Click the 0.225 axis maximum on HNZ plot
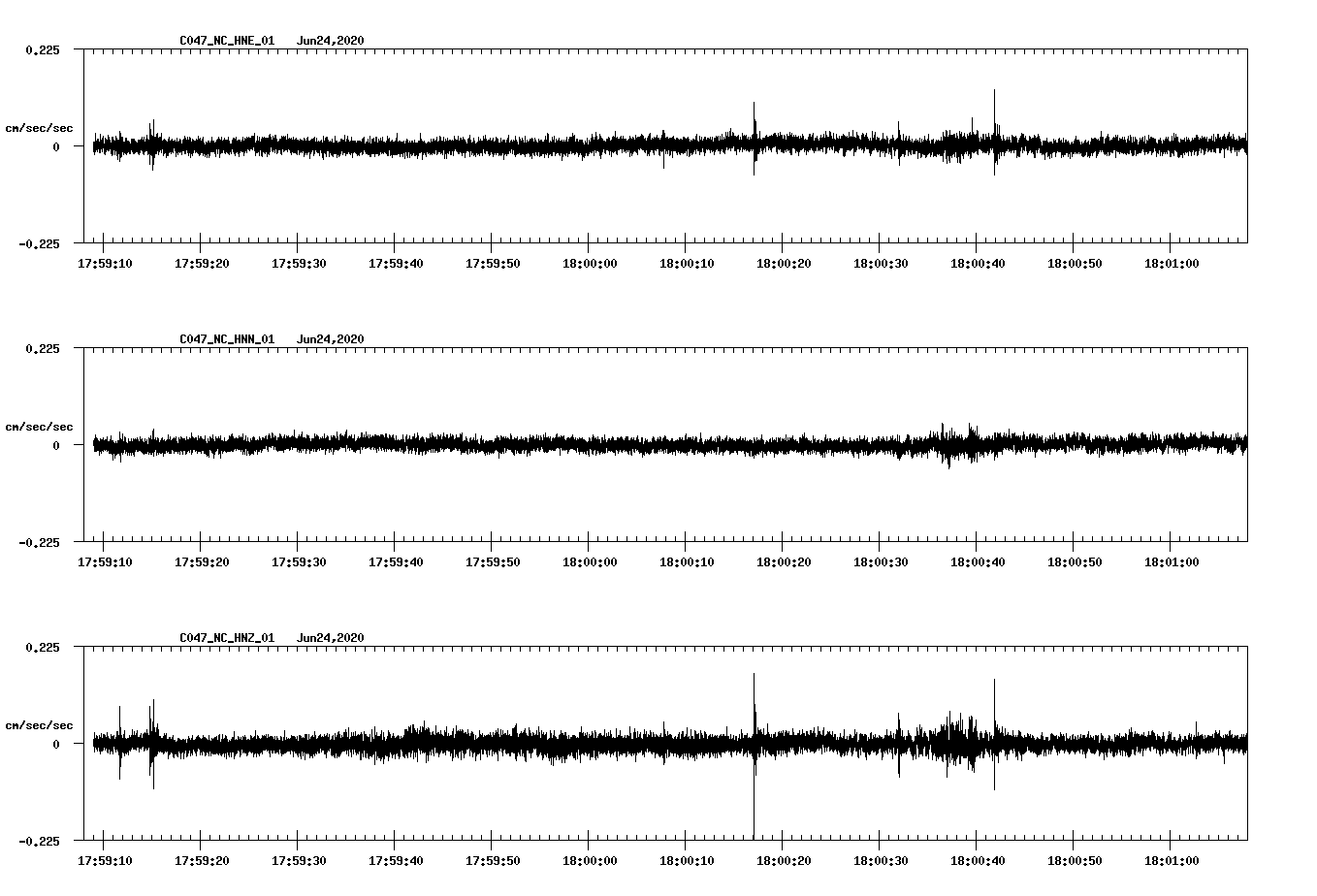This screenshot has height=896, width=1317. tap(42, 648)
